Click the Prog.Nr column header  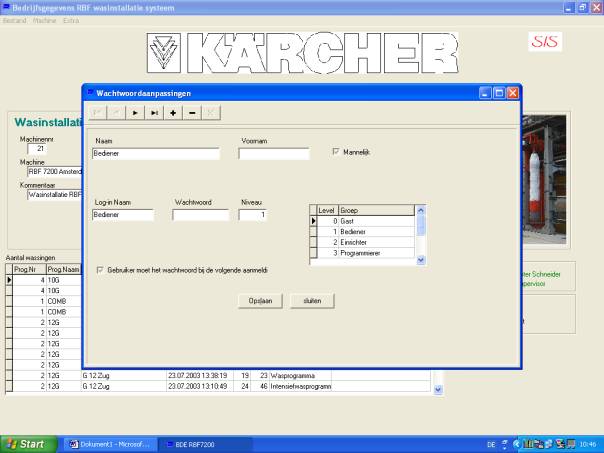pyautogui.click(x=29, y=269)
